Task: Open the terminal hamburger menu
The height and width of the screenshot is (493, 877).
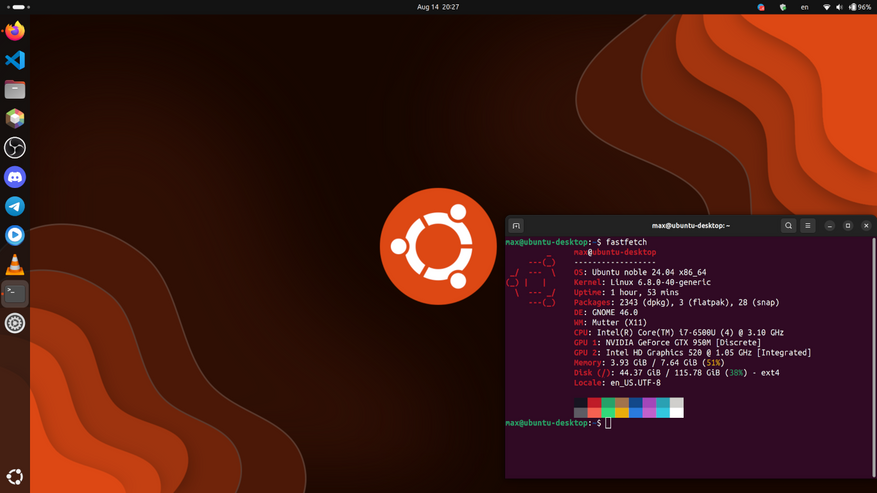Action: coord(807,226)
